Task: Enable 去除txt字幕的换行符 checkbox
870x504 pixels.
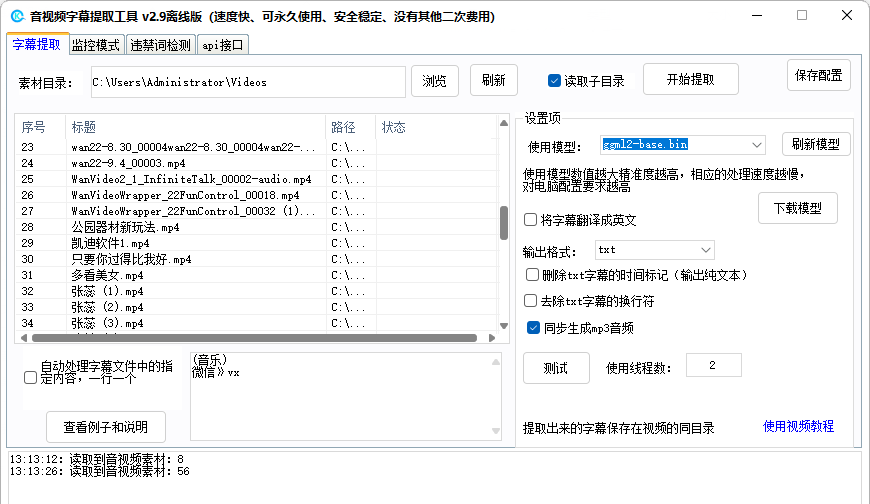Action: coord(530,301)
